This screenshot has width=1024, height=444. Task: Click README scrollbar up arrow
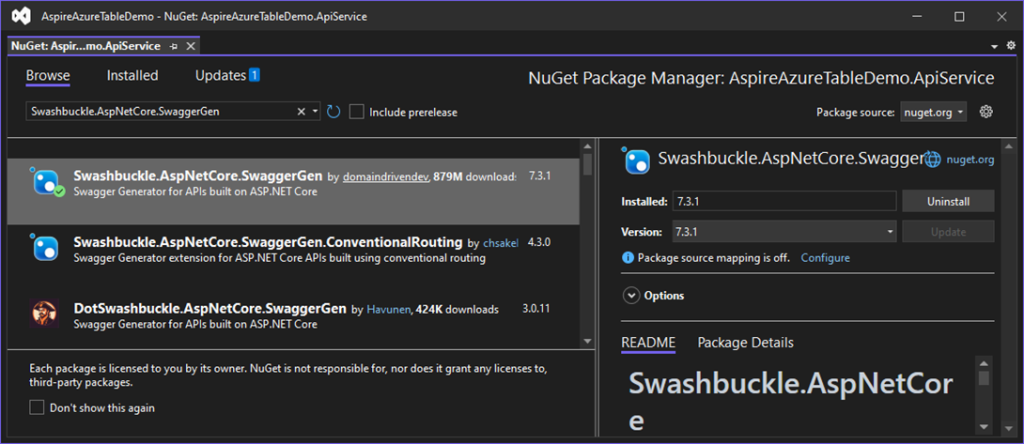(984, 362)
